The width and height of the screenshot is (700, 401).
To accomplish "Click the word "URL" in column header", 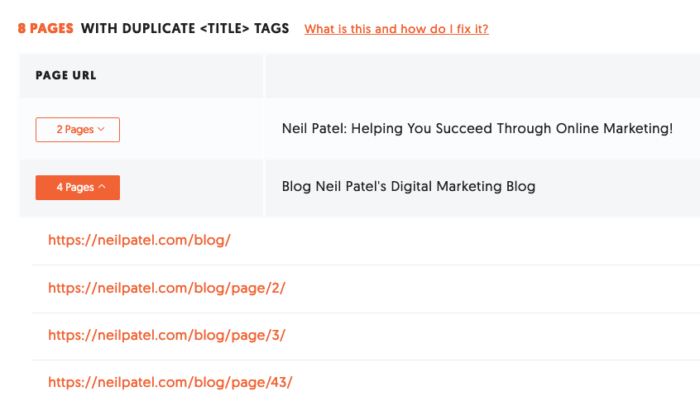I will (x=84, y=75).
